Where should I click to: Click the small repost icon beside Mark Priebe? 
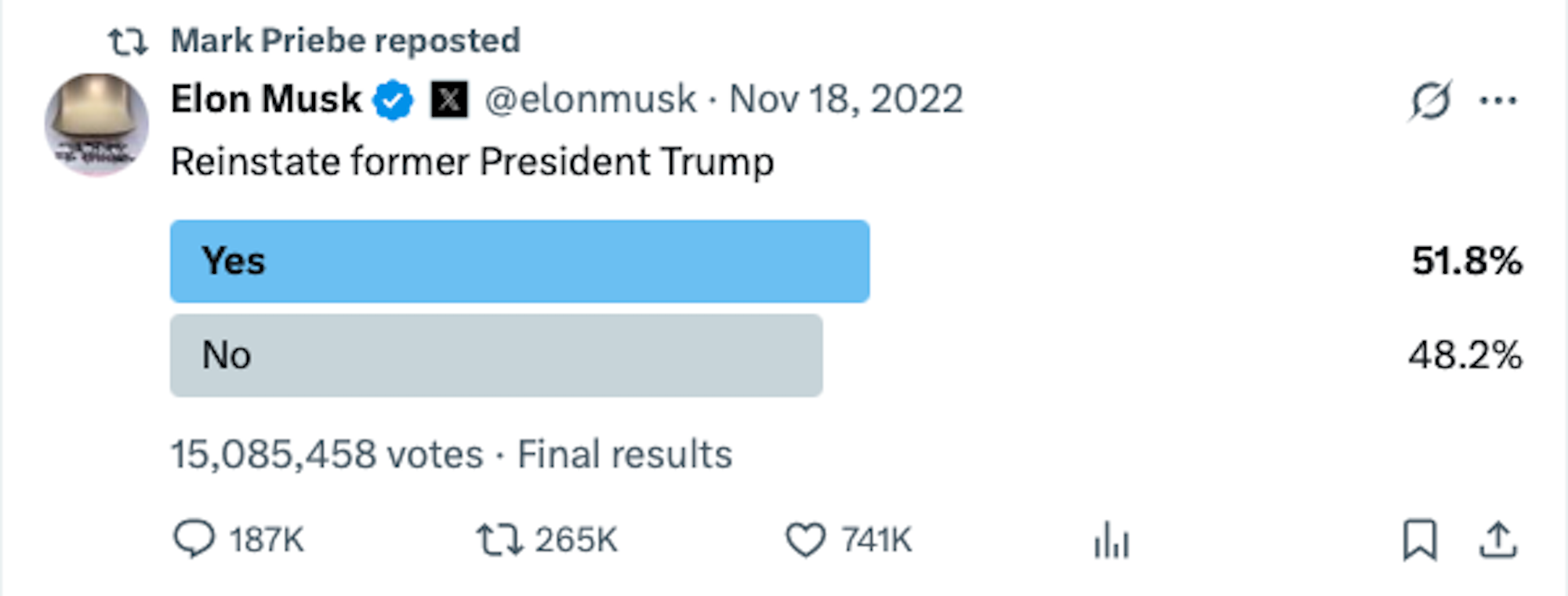(x=127, y=41)
